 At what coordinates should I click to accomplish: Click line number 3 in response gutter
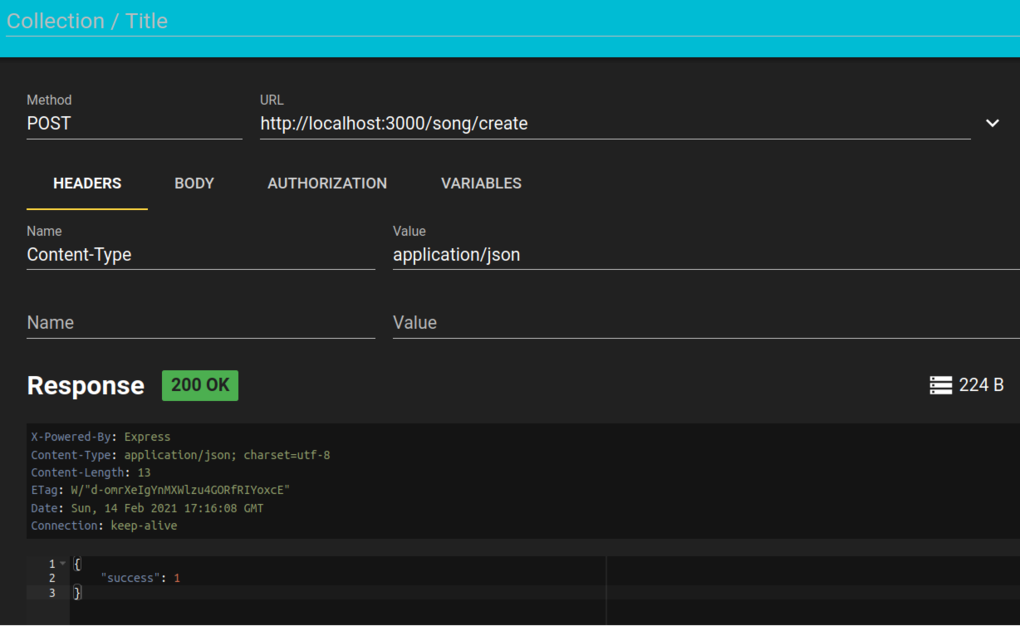[x=52, y=593]
